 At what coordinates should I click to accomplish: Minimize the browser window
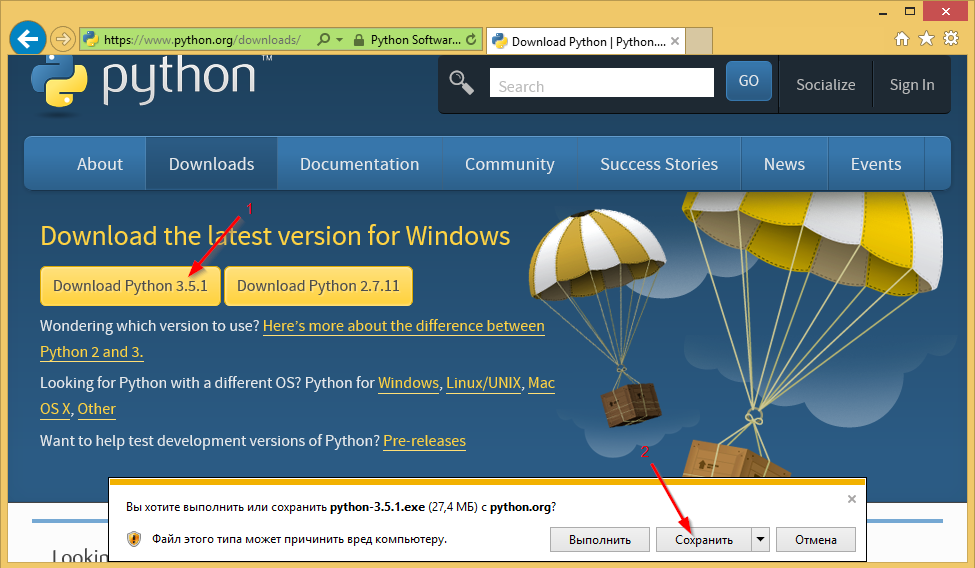(882, 12)
